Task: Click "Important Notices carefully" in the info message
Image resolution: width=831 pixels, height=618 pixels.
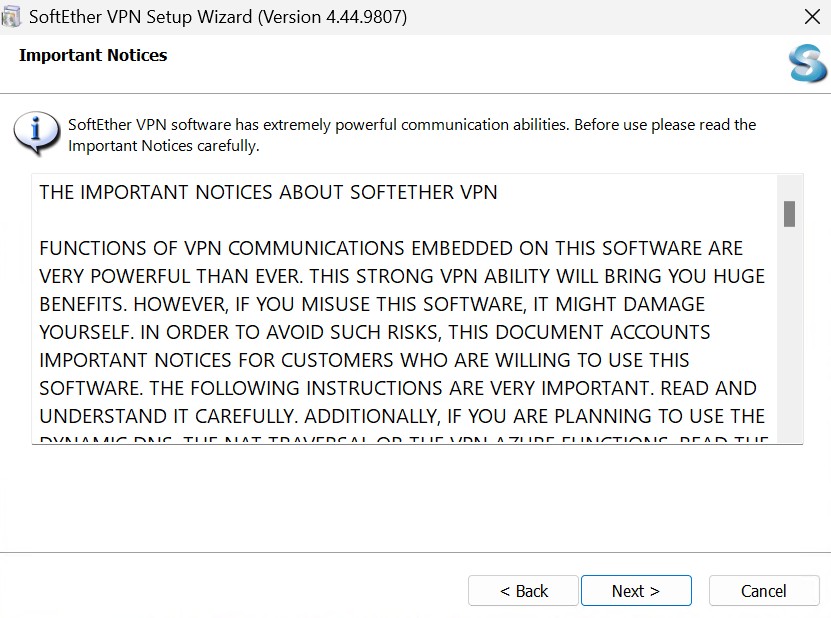Action: (163, 146)
